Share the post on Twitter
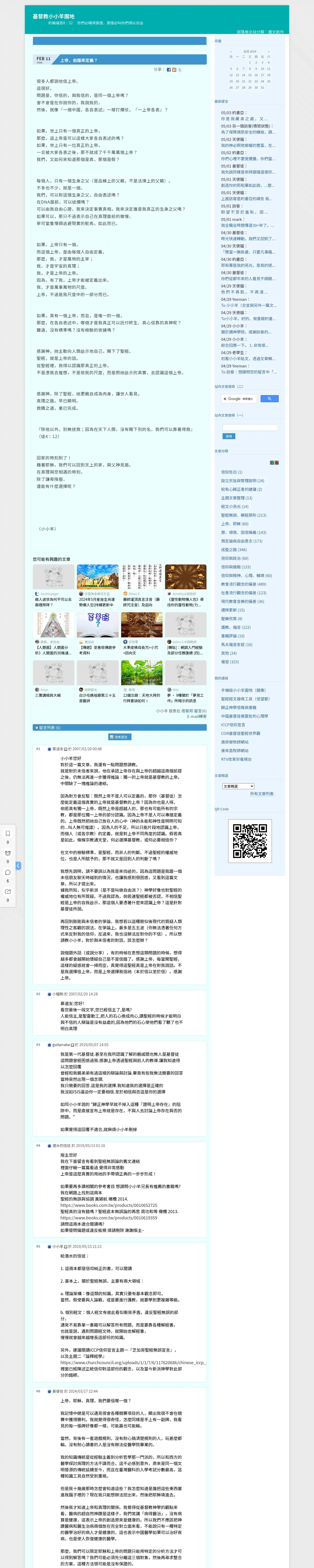 point(180,70)
